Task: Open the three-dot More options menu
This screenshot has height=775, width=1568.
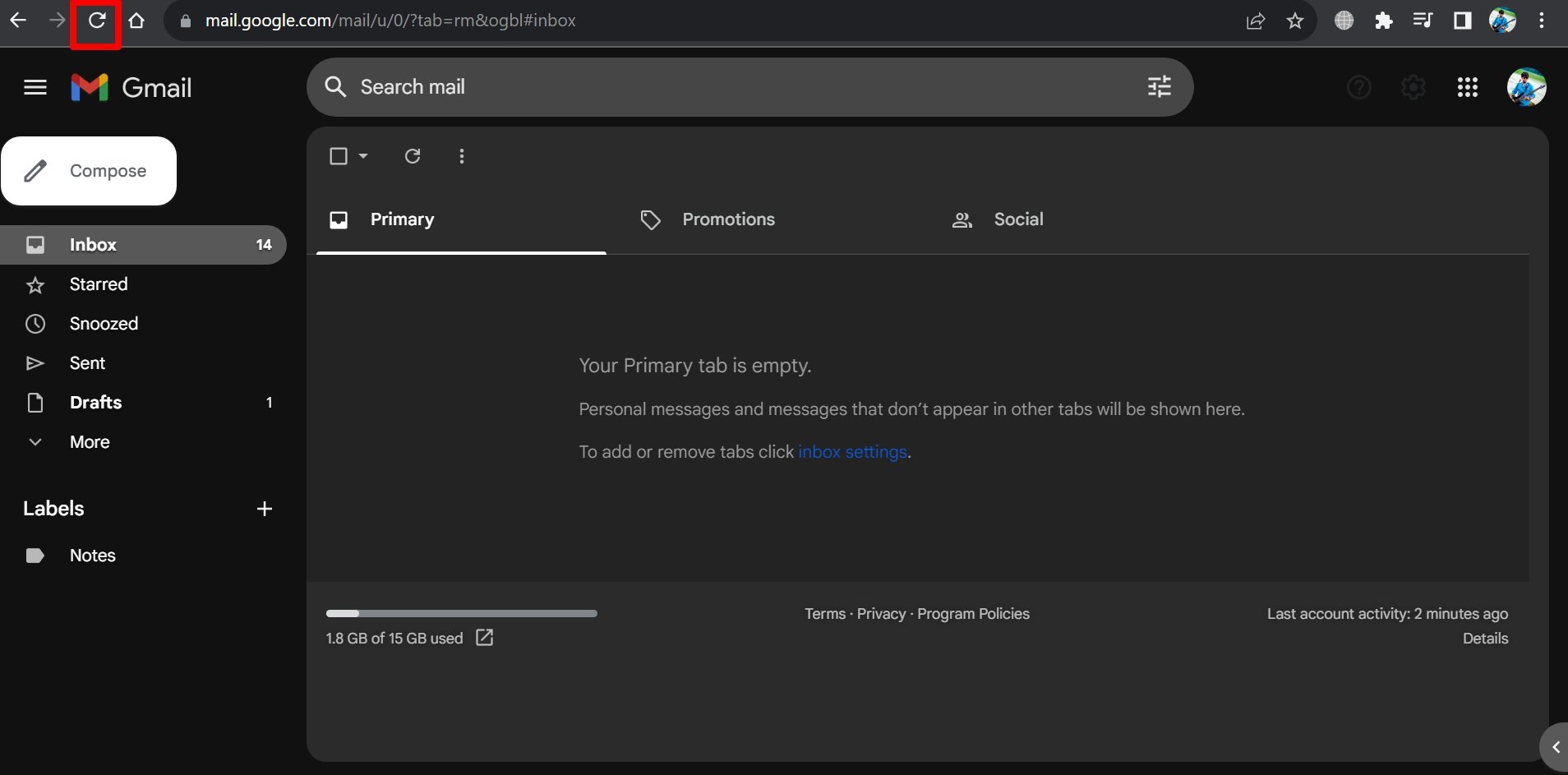Action: (x=462, y=156)
